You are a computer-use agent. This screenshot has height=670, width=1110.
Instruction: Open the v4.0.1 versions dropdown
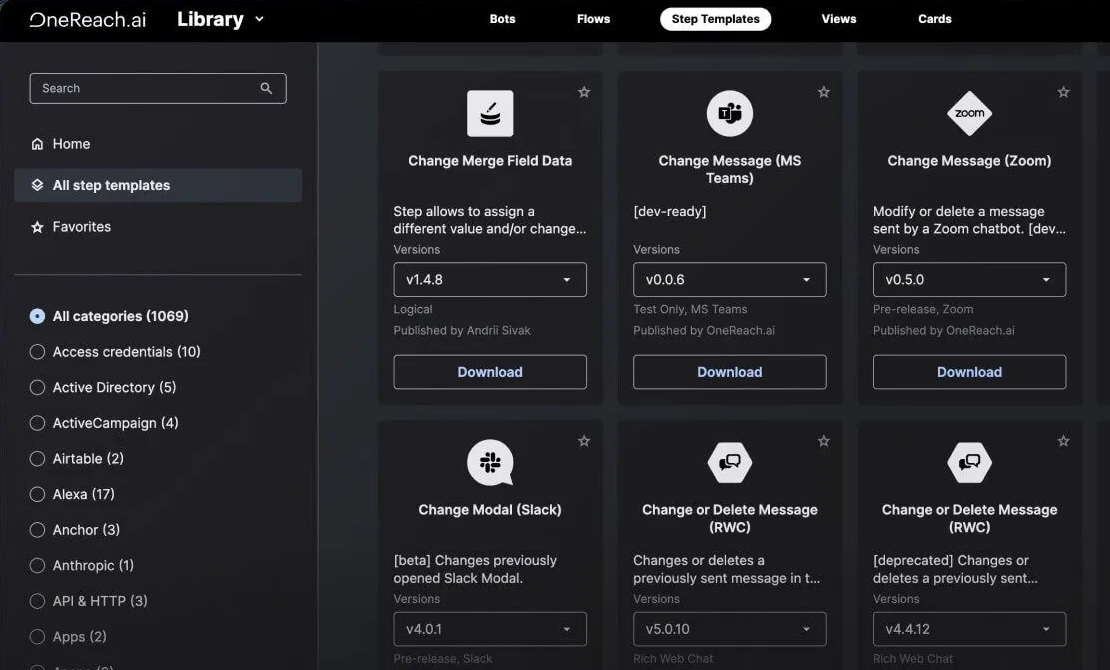[x=490, y=629]
